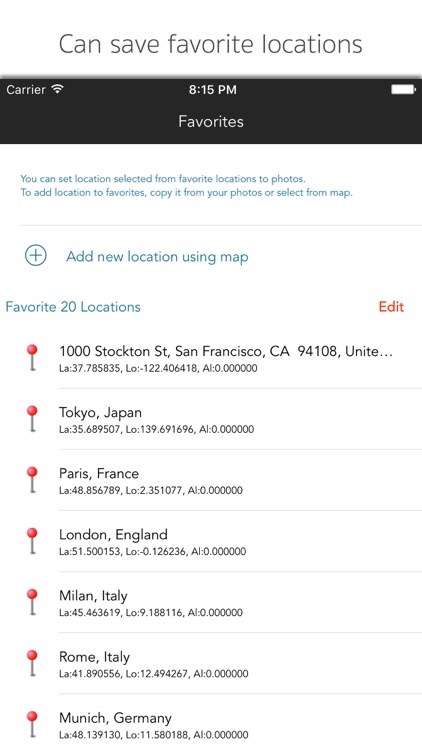Image resolution: width=422 pixels, height=750 pixels.
Task: Select the Paris, France location row
Action: [x=211, y=480]
